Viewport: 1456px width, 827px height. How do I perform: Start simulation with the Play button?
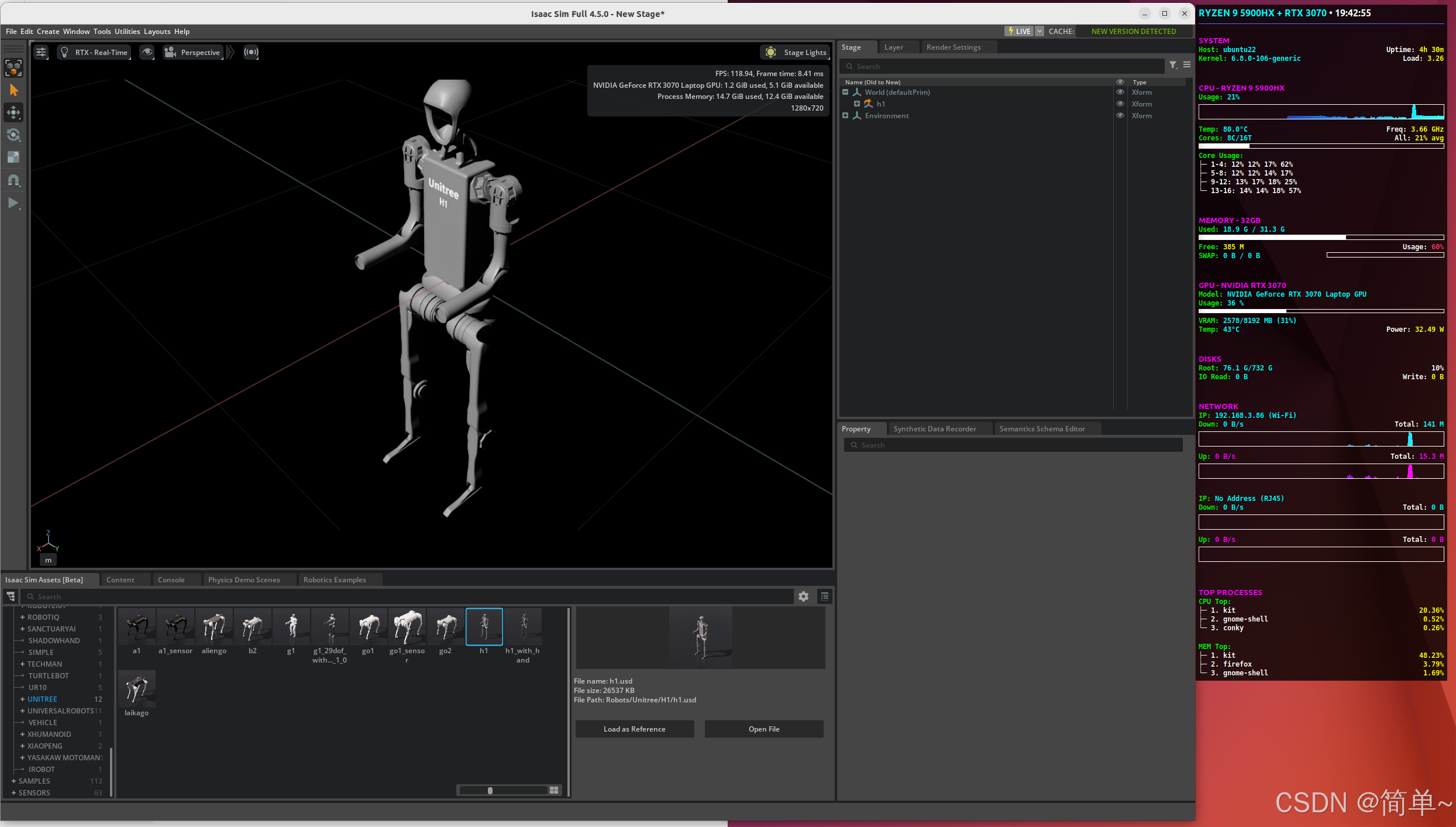(x=13, y=203)
